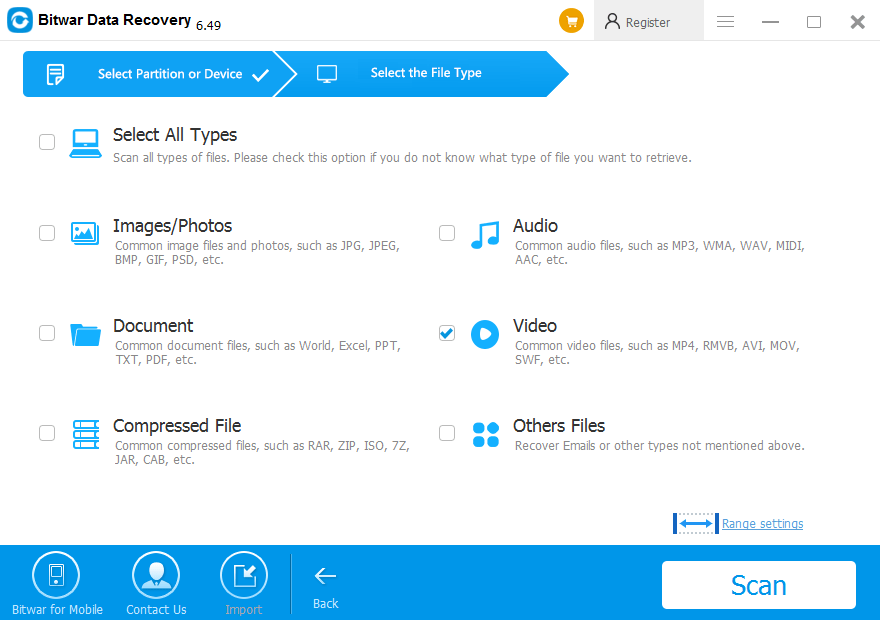Click the 'Recover Emails or other types' description
The width and height of the screenshot is (880, 620).
pyautogui.click(x=659, y=446)
